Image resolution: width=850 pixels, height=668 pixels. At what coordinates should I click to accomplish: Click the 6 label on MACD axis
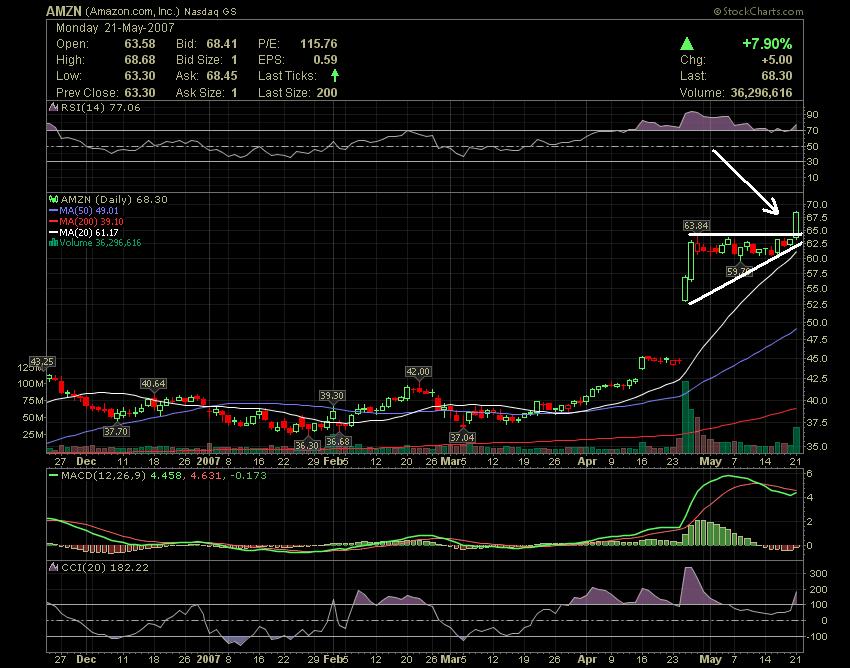[x=809, y=473]
